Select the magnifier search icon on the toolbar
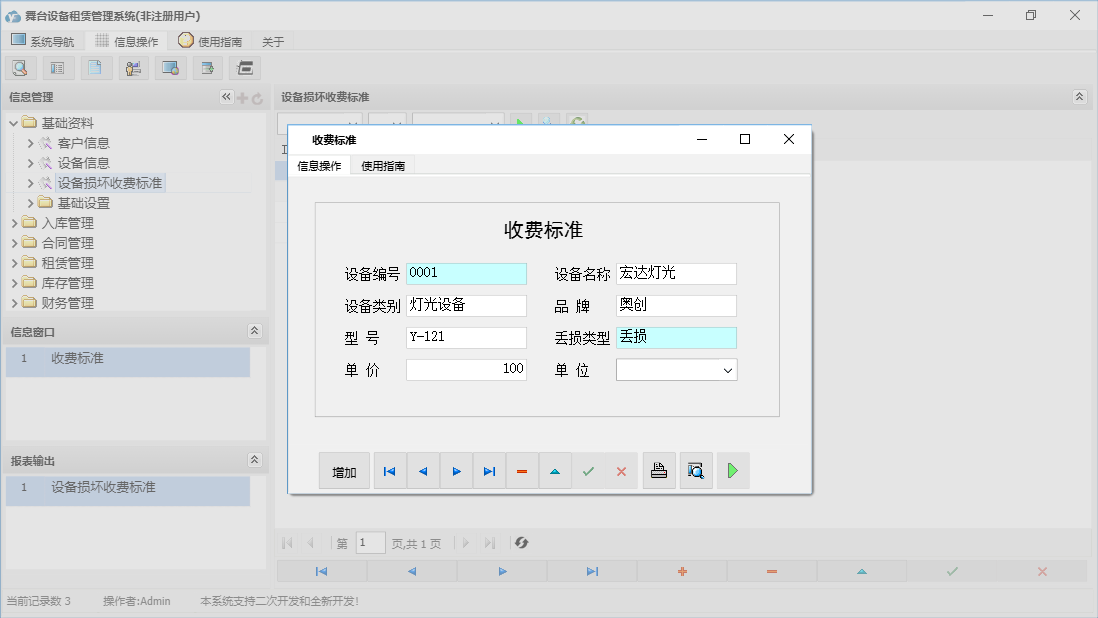Viewport: 1098px width, 618px height. 20,67
